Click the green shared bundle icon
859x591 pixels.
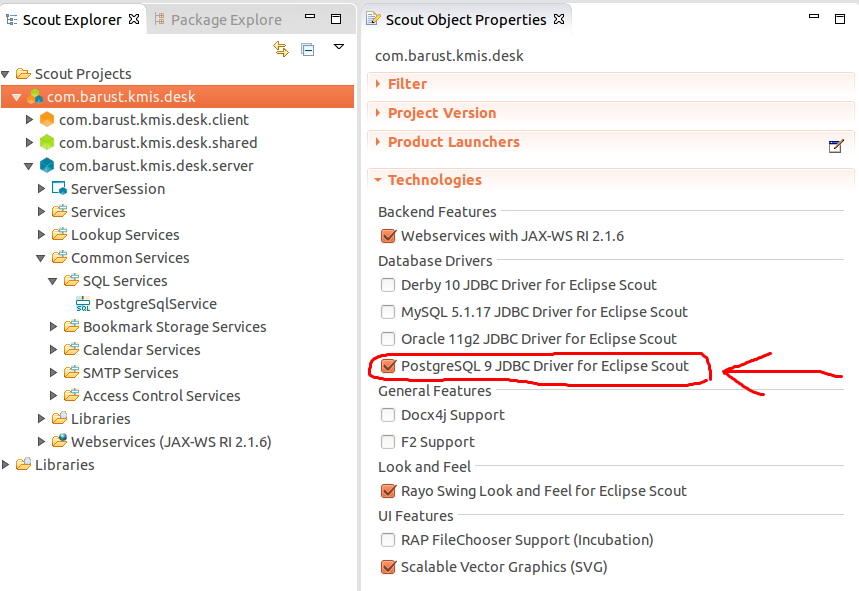[x=47, y=142]
